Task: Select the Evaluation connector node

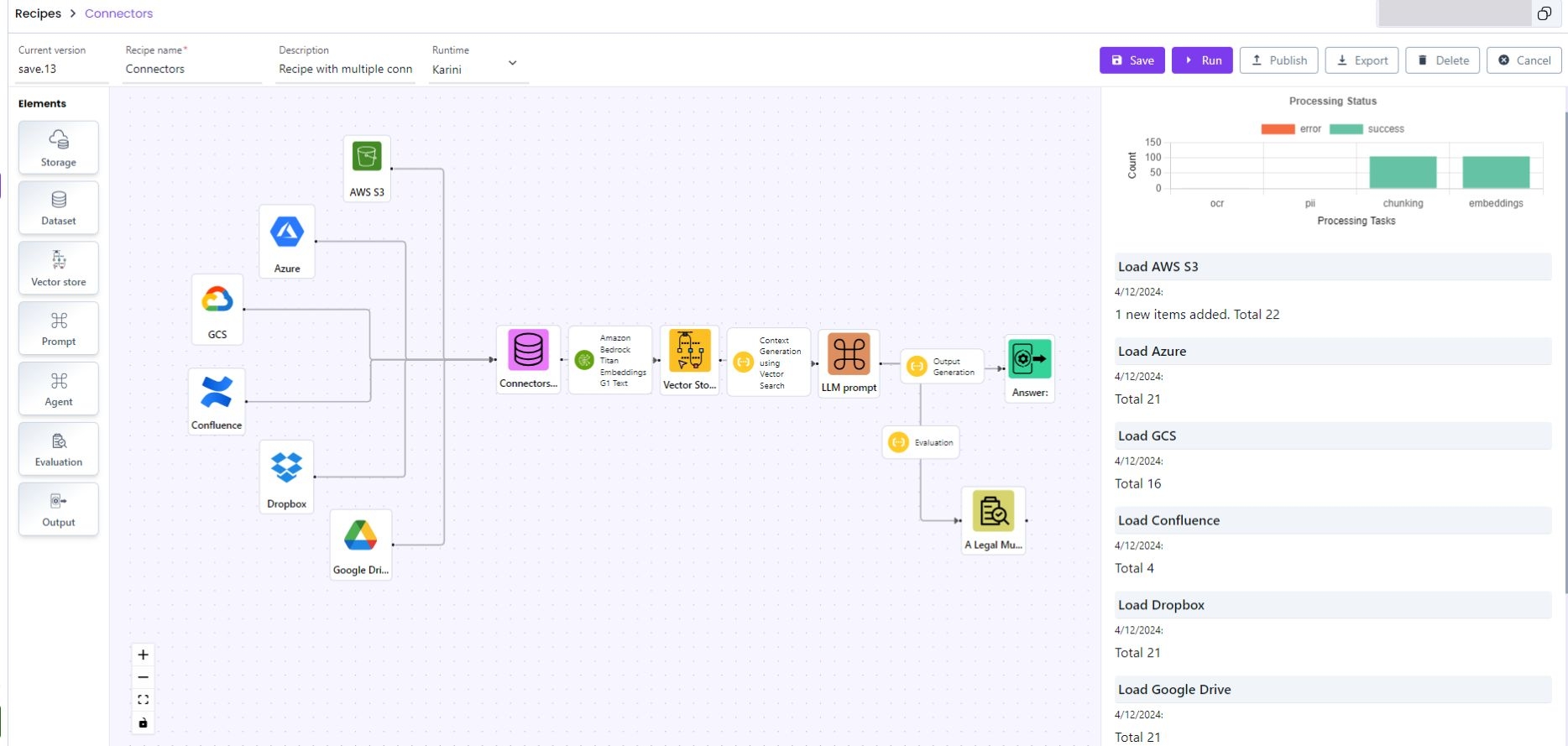Action: 921,442
